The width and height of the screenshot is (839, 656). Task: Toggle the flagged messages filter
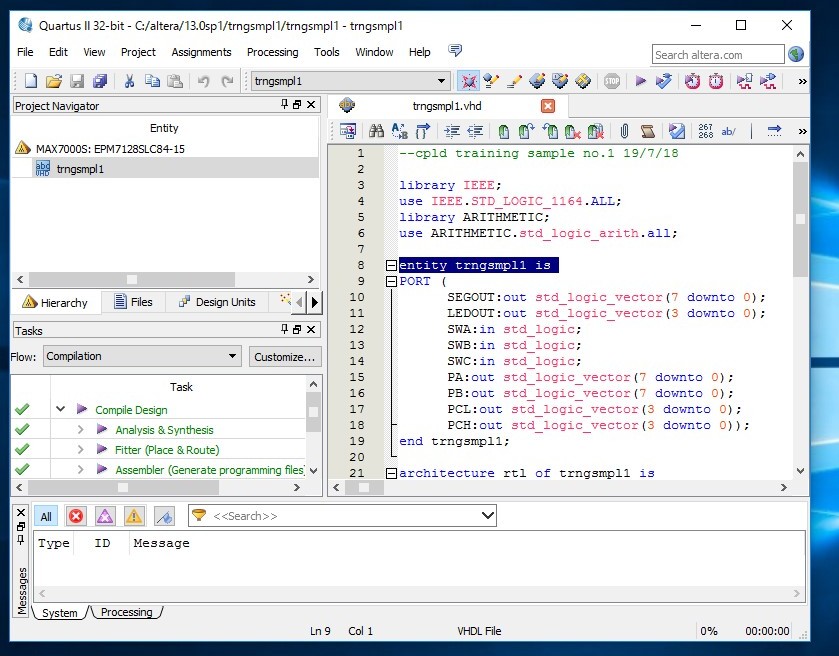pyautogui.click(x=164, y=516)
